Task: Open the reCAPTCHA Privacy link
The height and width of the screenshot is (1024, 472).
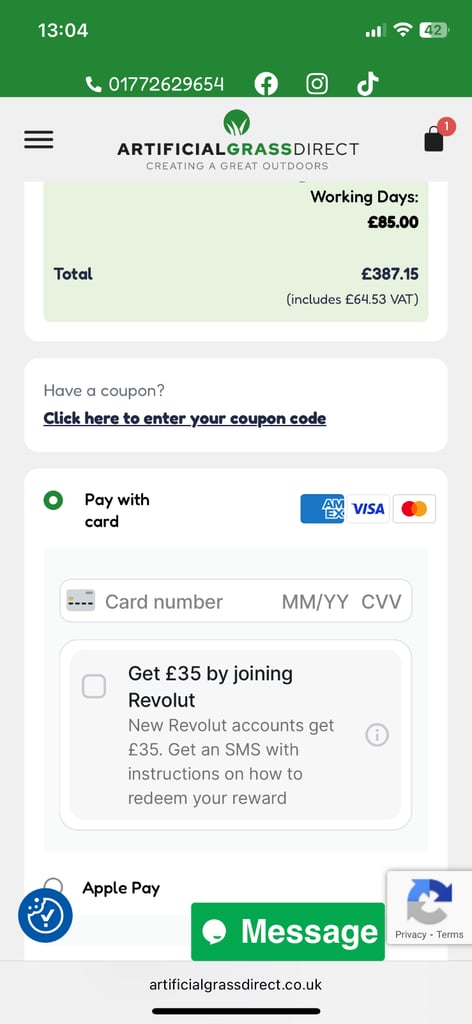Action: pos(411,935)
